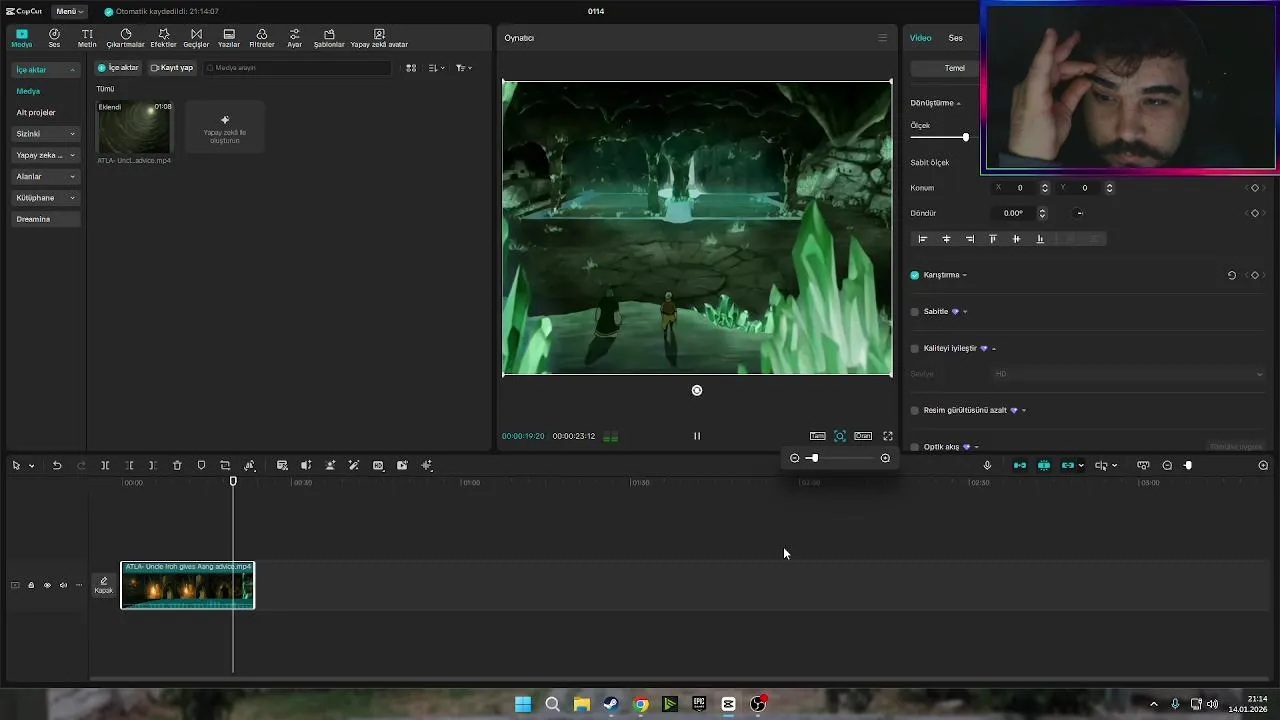Toggle the Karıştırma checkbox
This screenshot has height=720, width=1280.
click(x=914, y=275)
